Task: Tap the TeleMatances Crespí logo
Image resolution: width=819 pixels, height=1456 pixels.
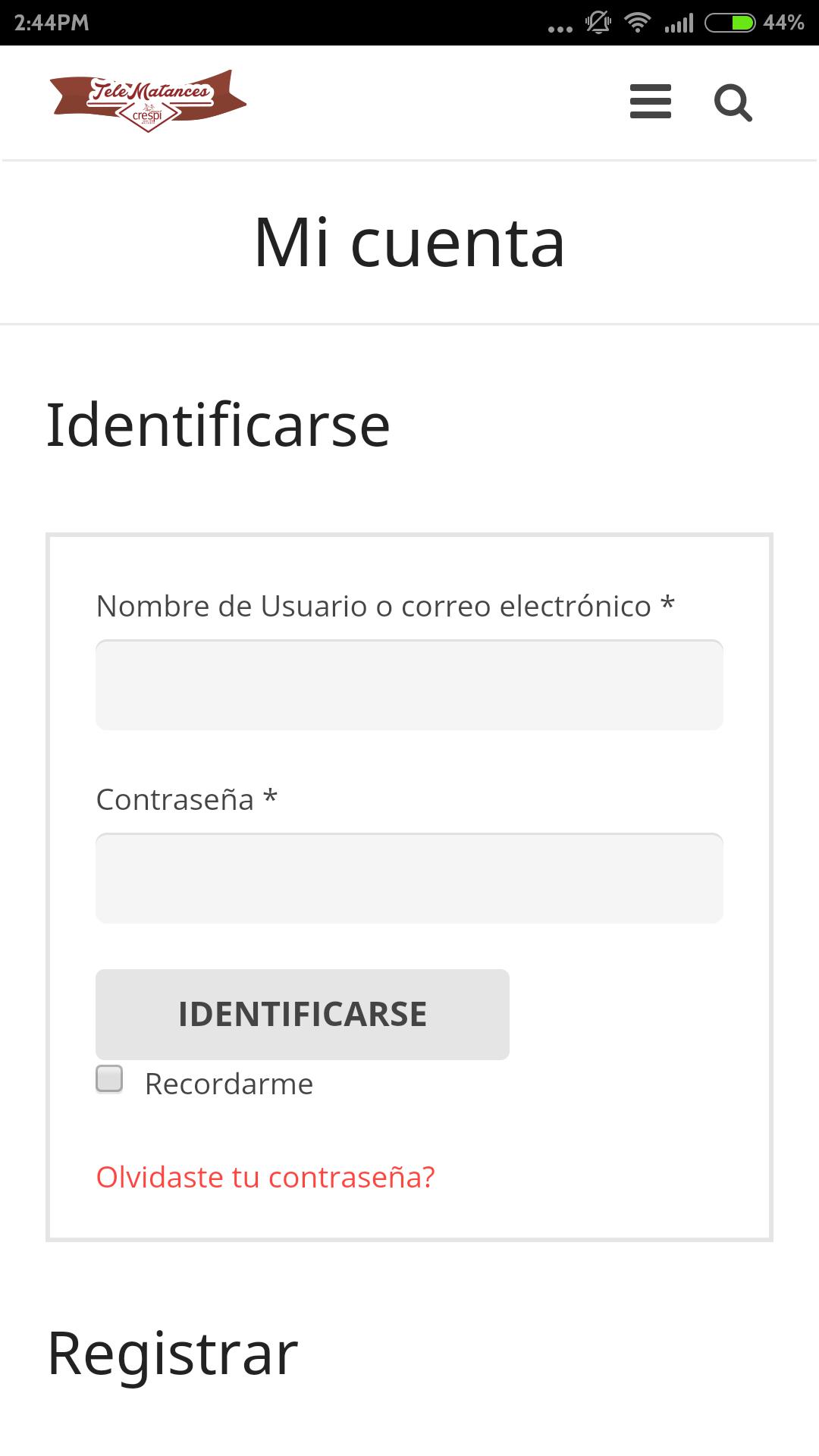Action: [x=148, y=101]
